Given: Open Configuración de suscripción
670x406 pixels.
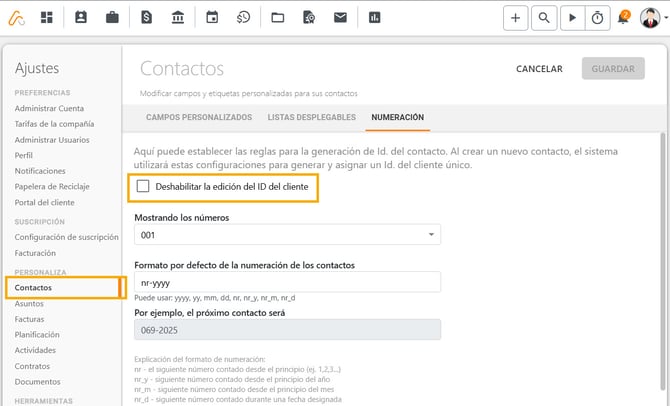Looking at the screenshot, I should [67, 237].
